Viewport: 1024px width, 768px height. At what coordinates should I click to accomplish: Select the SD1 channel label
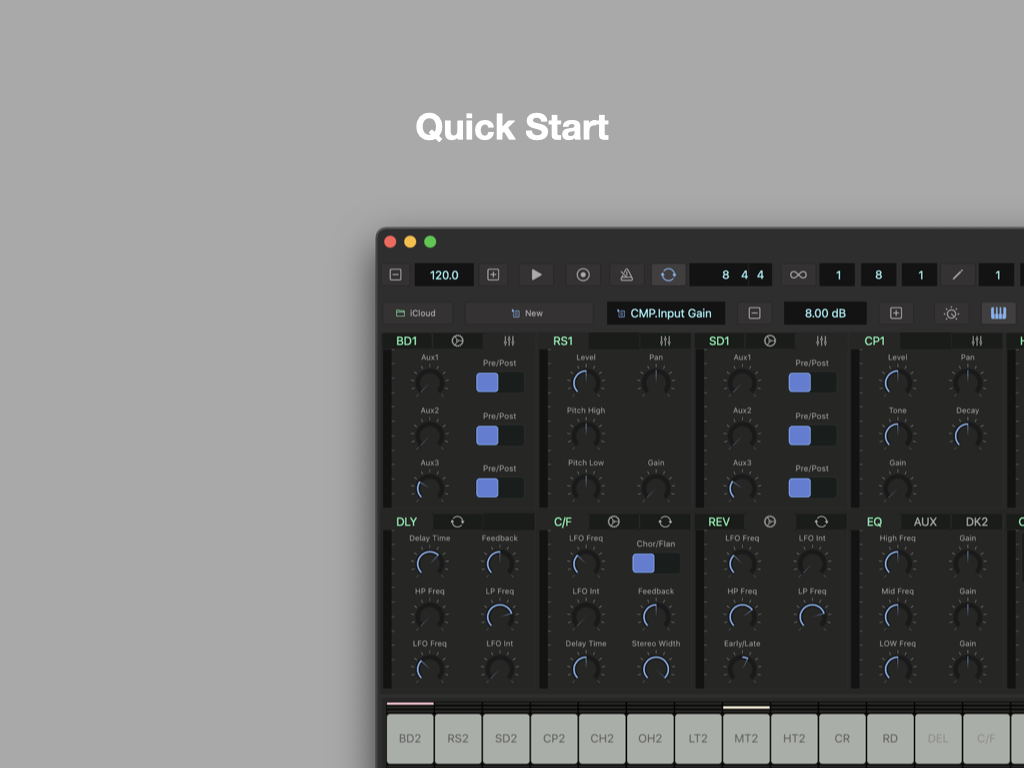(x=719, y=341)
